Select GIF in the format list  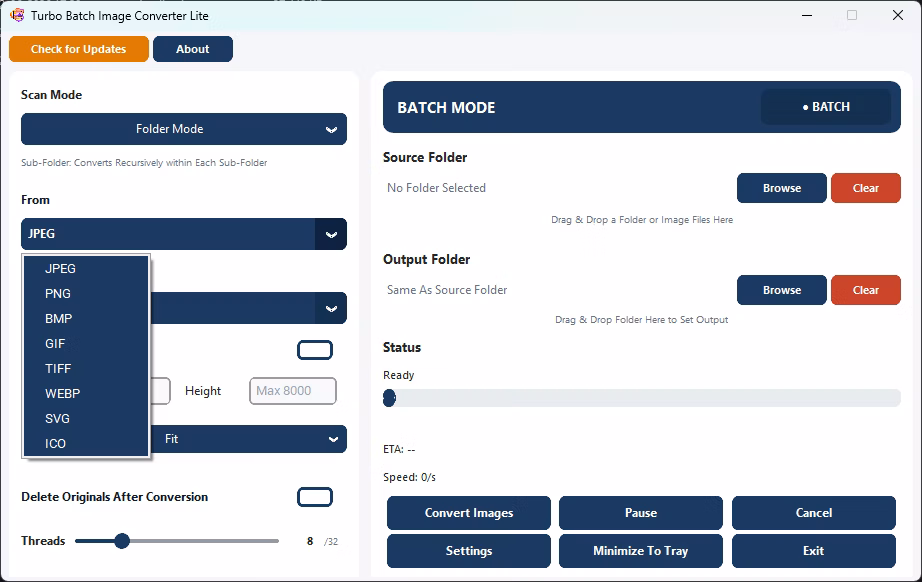click(86, 344)
